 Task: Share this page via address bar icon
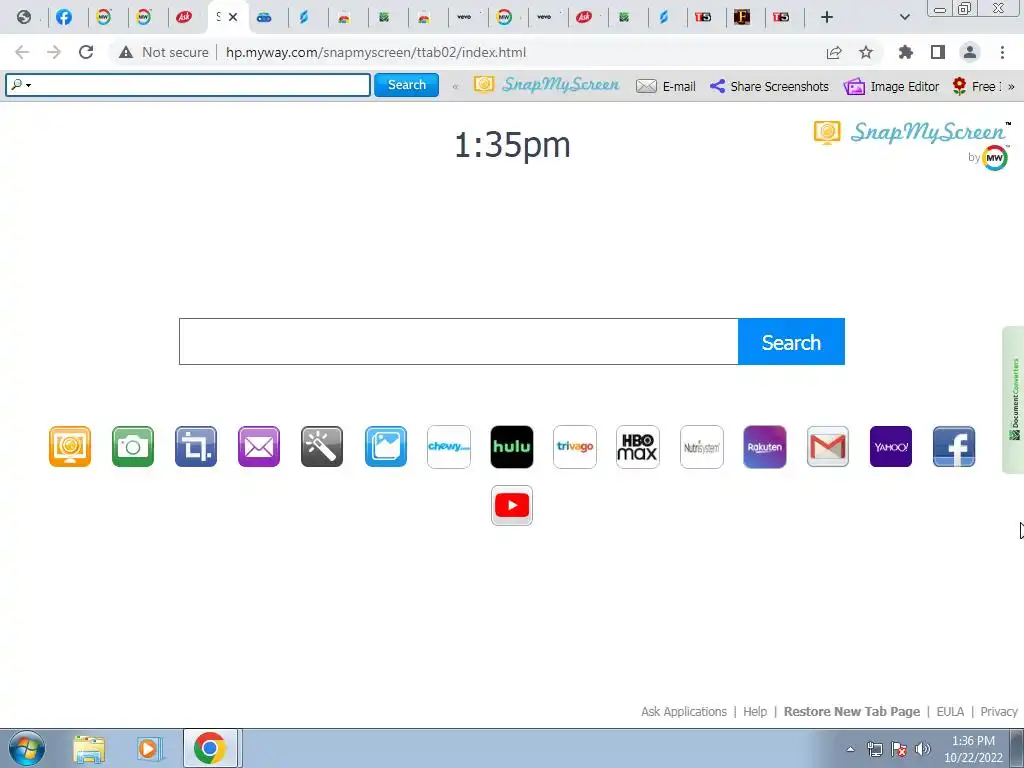coord(834,52)
